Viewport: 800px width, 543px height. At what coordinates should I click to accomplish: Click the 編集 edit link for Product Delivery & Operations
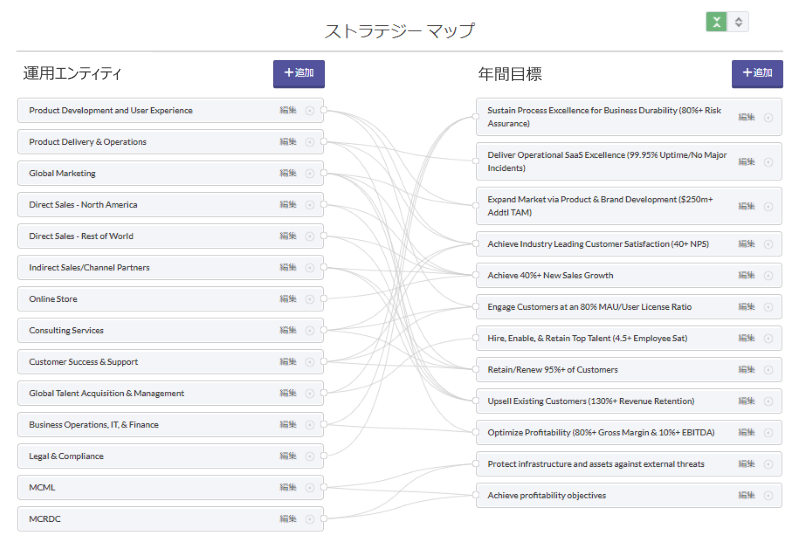pos(288,142)
